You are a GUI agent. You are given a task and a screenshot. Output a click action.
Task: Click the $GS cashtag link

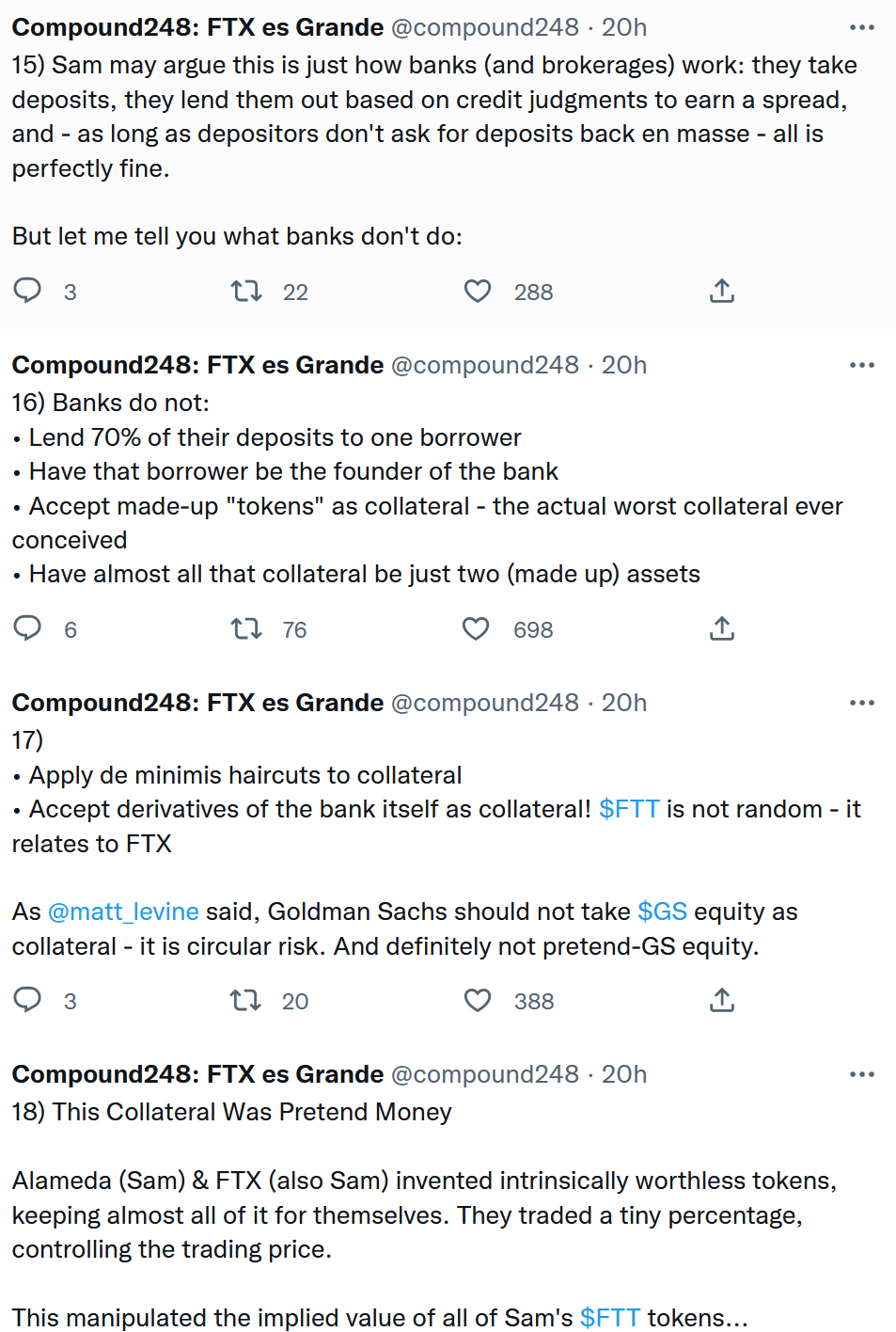click(x=662, y=912)
